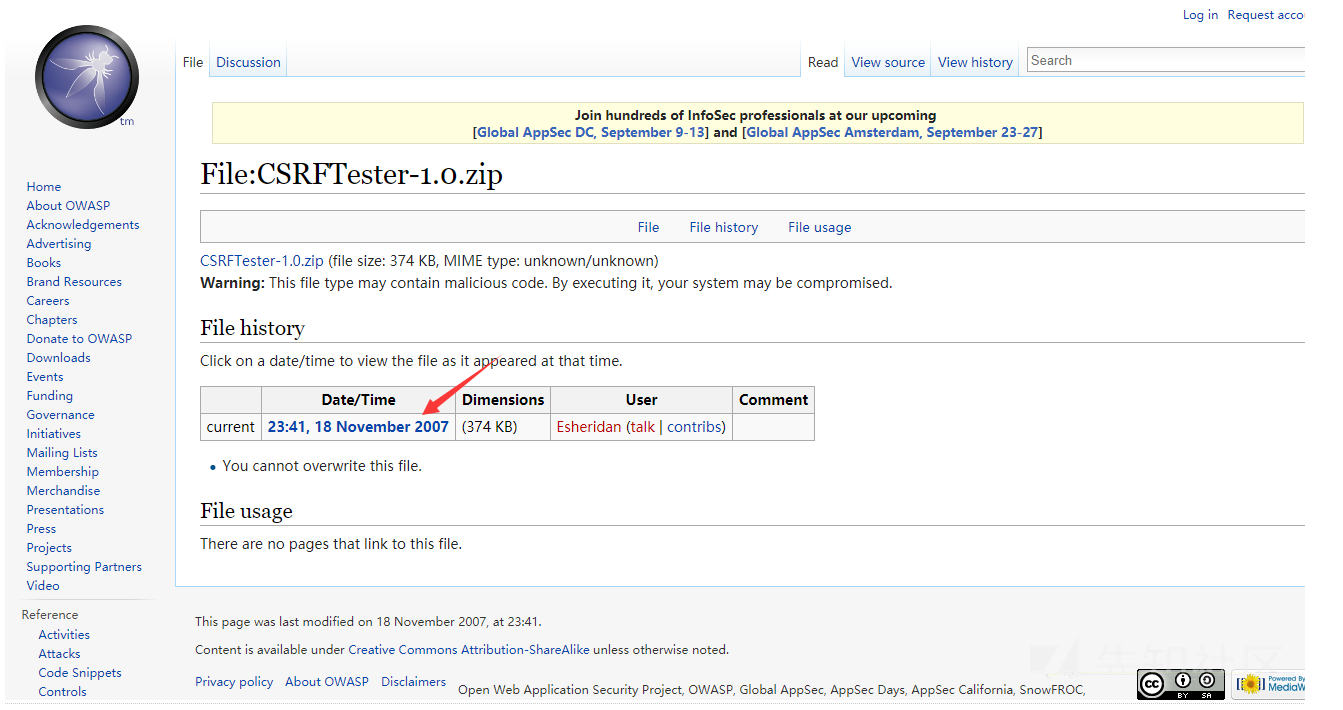
Task: Click the Dimensions column header
Action: click(503, 400)
